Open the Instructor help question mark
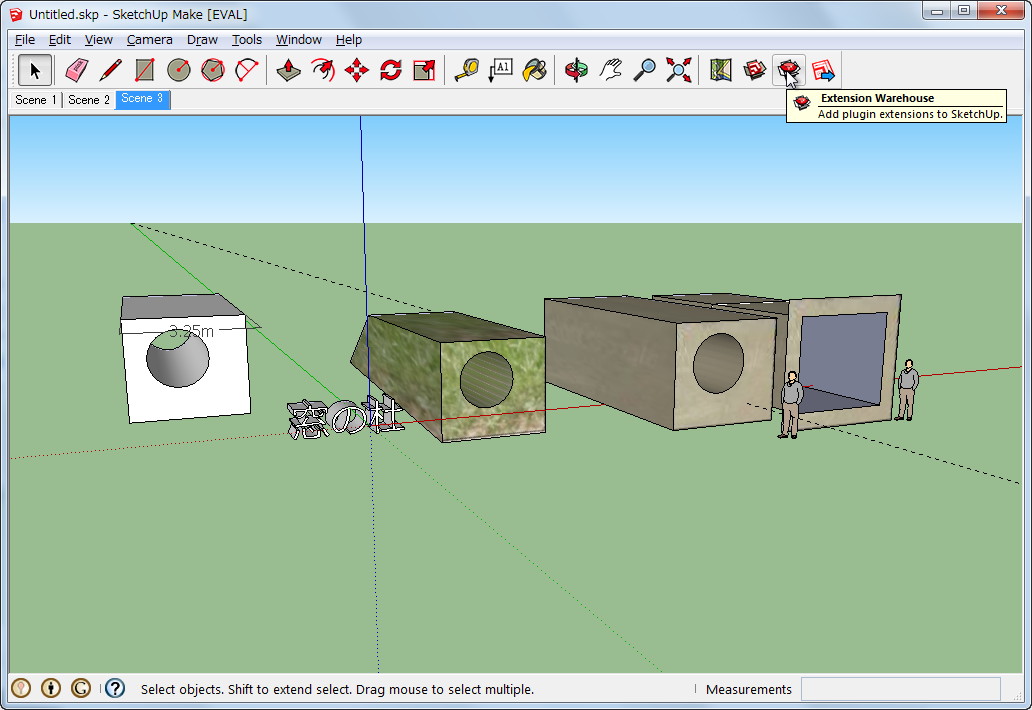This screenshot has height=710, width=1032. click(113, 688)
